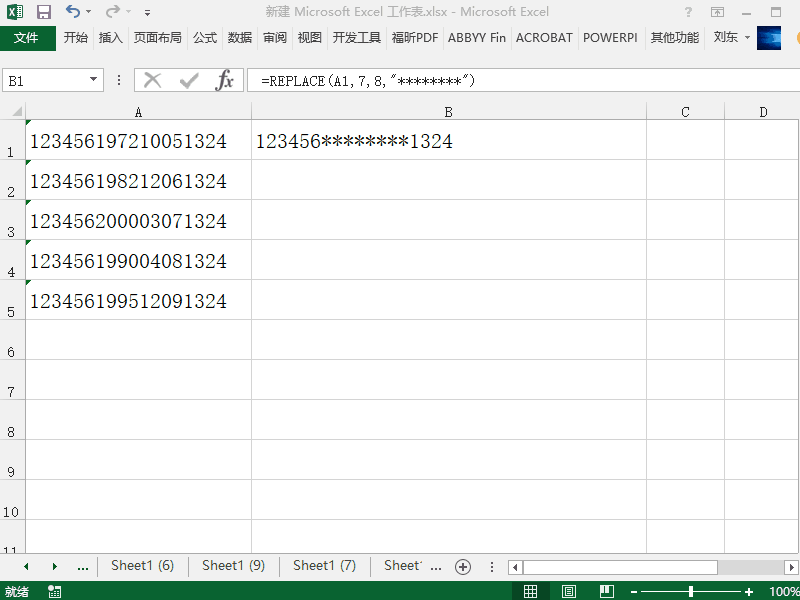Image resolution: width=800 pixels, height=600 pixels.
Task: Save the workbook with floppy disk icon
Action: (x=44, y=12)
